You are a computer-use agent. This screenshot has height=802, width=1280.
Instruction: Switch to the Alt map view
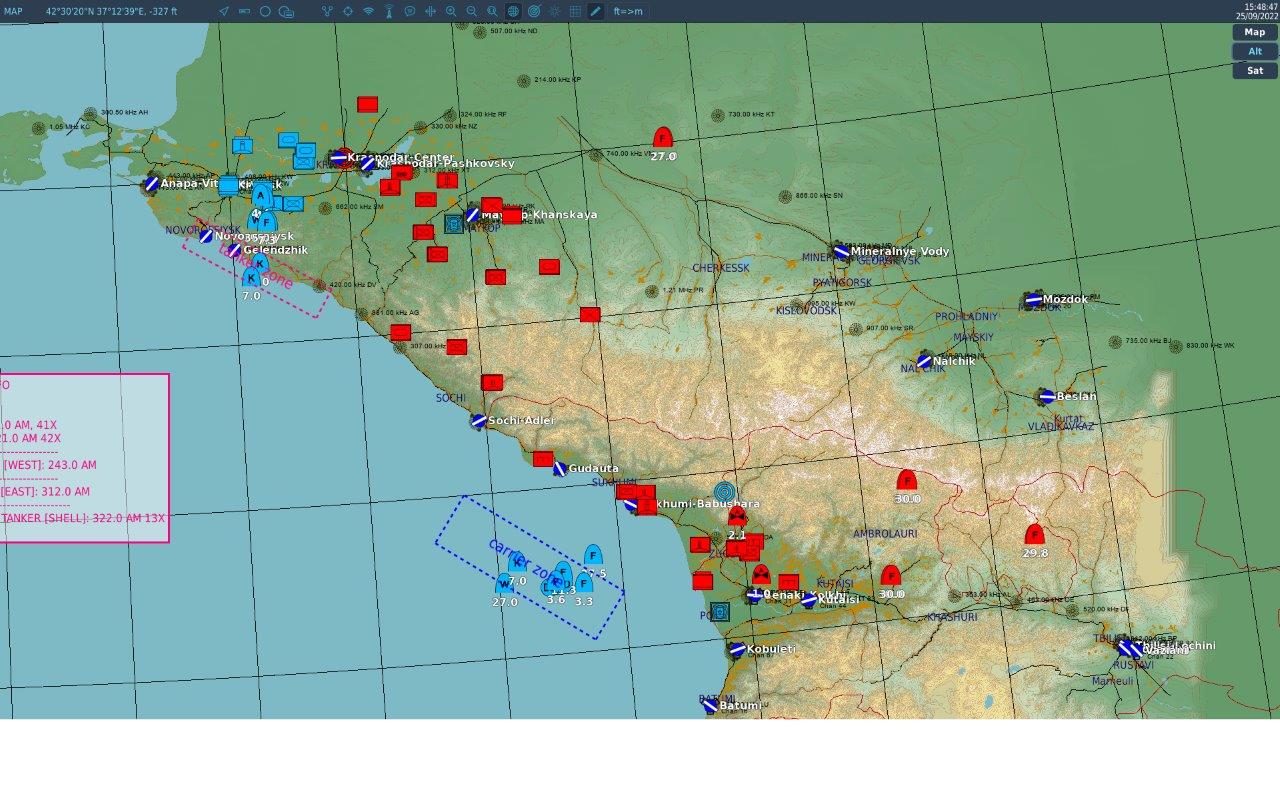click(x=1253, y=51)
